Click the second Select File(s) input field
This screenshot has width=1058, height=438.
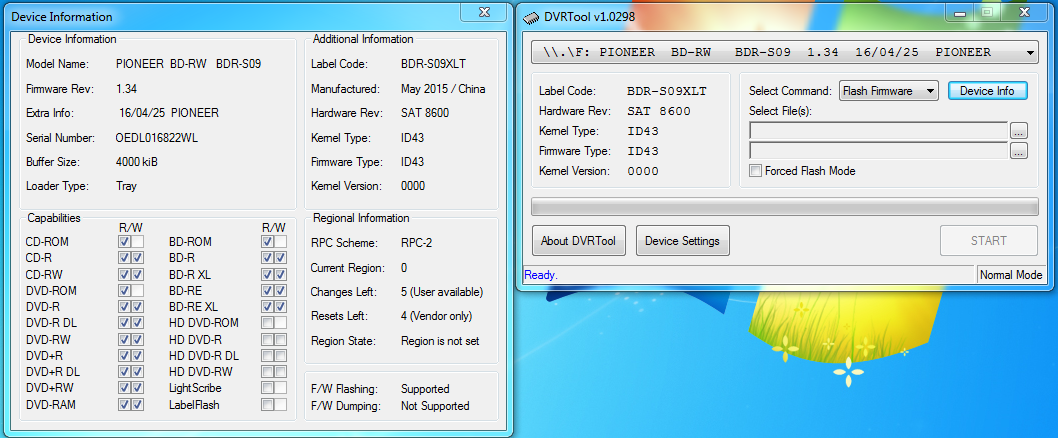click(879, 150)
